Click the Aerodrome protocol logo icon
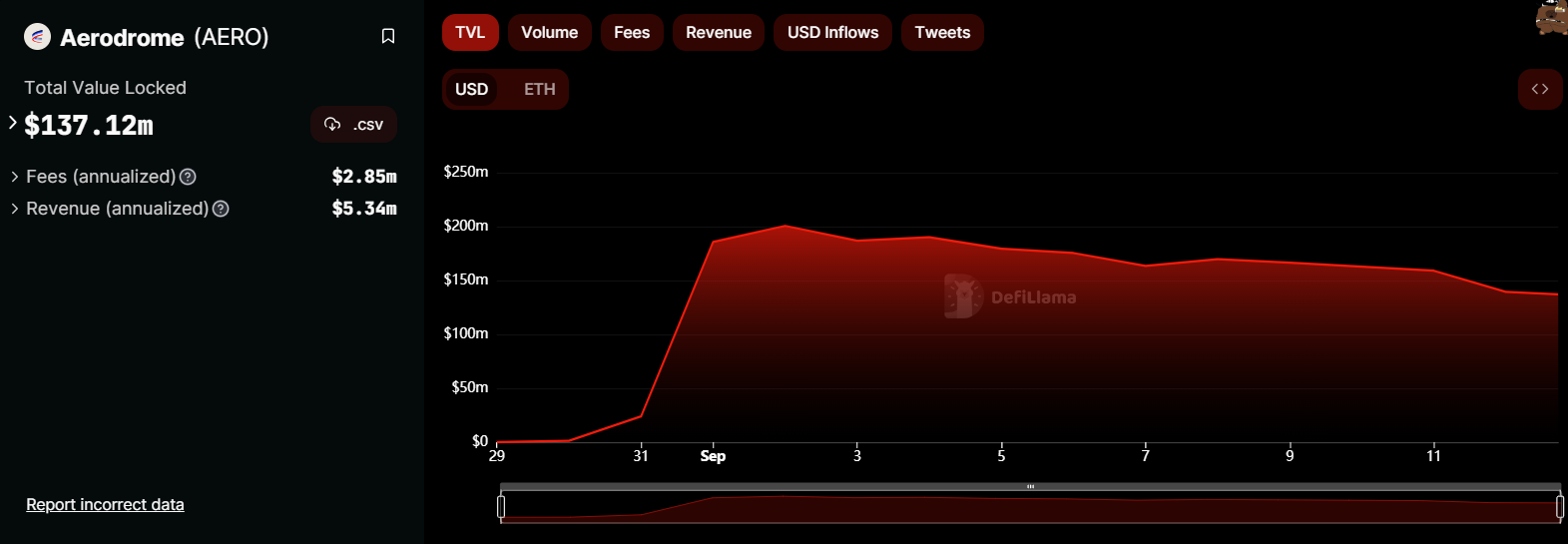1568x544 pixels. pos(37,37)
